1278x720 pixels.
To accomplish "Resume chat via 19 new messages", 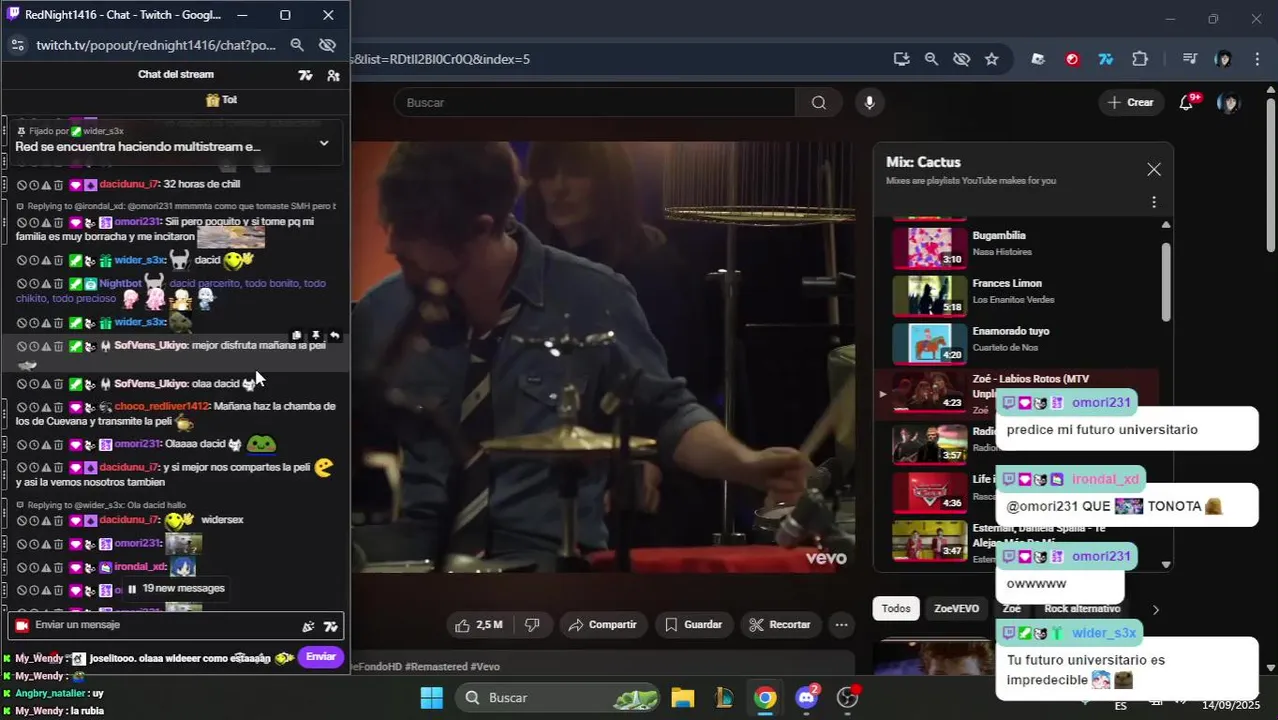I will pos(176,589).
